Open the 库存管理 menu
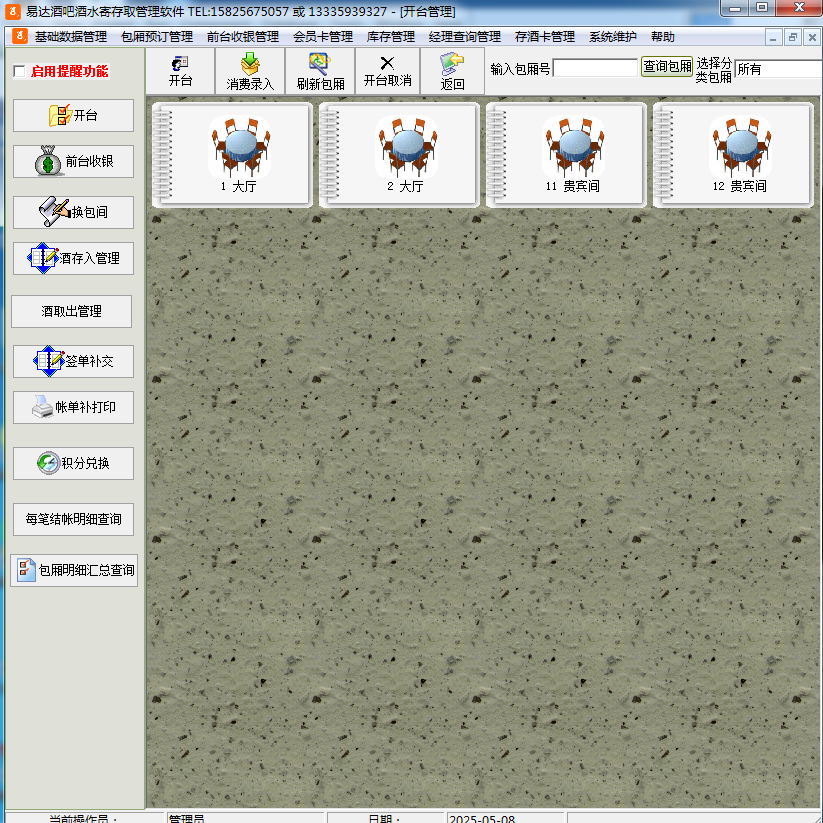This screenshot has height=823, width=823. (x=391, y=37)
